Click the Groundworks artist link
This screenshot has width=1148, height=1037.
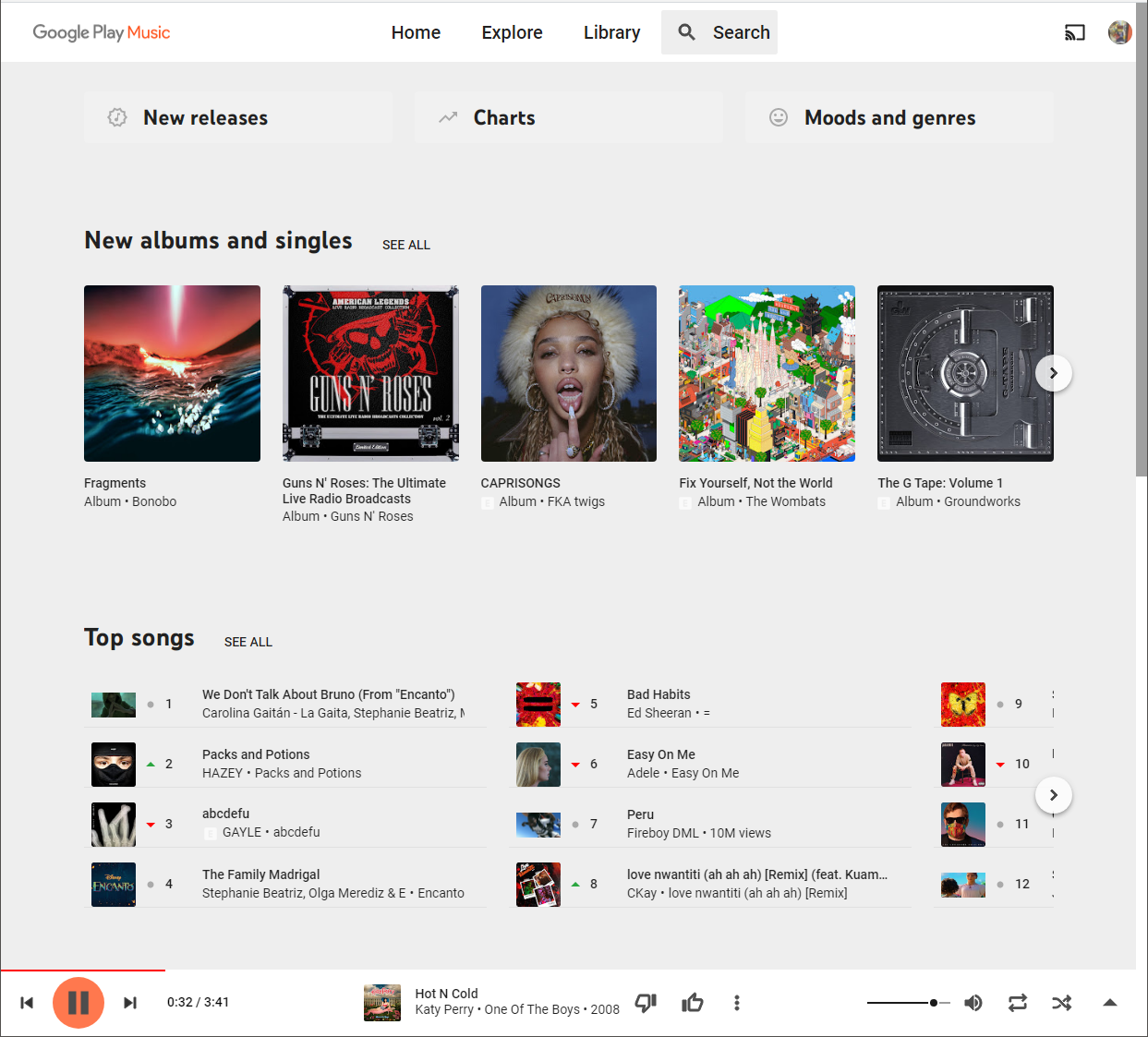983,501
